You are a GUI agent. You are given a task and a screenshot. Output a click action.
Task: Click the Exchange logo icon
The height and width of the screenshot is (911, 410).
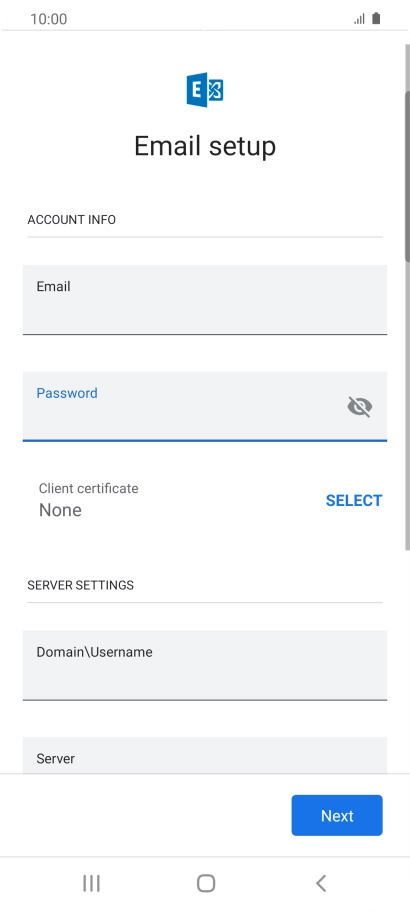tap(205, 90)
